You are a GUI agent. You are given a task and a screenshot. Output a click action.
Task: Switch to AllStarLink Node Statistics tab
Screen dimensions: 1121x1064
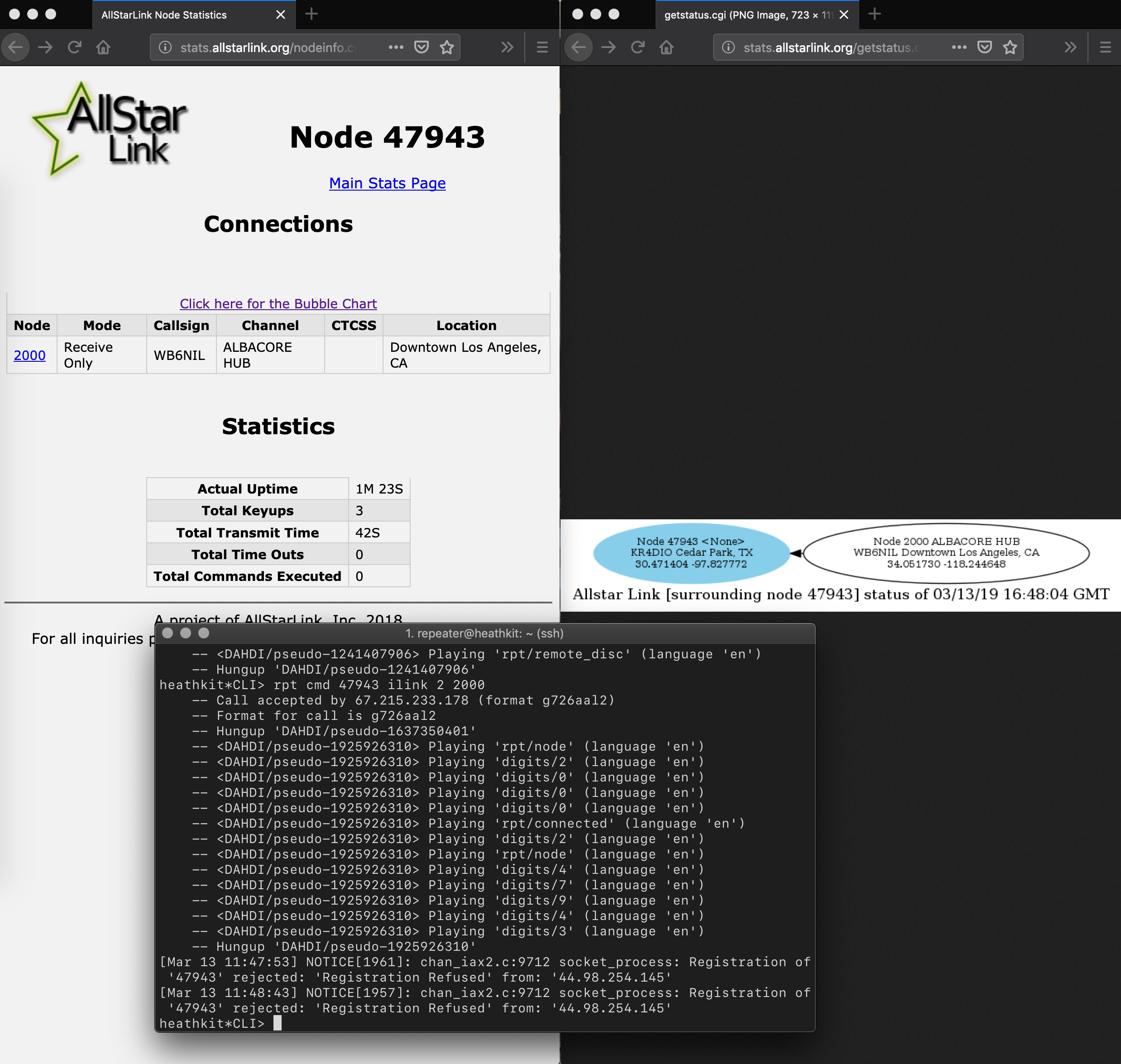coord(164,15)
